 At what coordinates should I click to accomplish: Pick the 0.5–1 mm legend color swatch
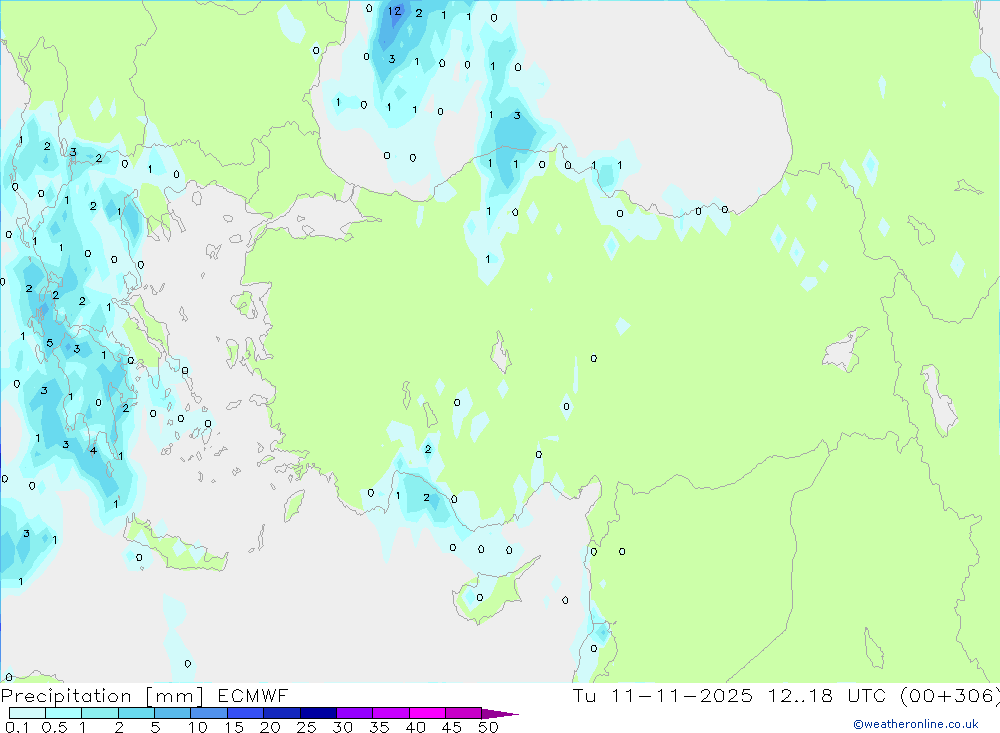pyautogui.click(x=63, y=713)
